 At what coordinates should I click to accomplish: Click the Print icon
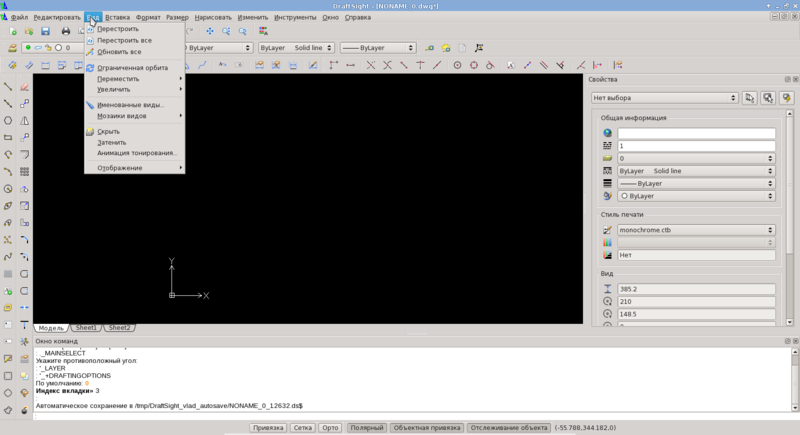click(x=66, y=31)
